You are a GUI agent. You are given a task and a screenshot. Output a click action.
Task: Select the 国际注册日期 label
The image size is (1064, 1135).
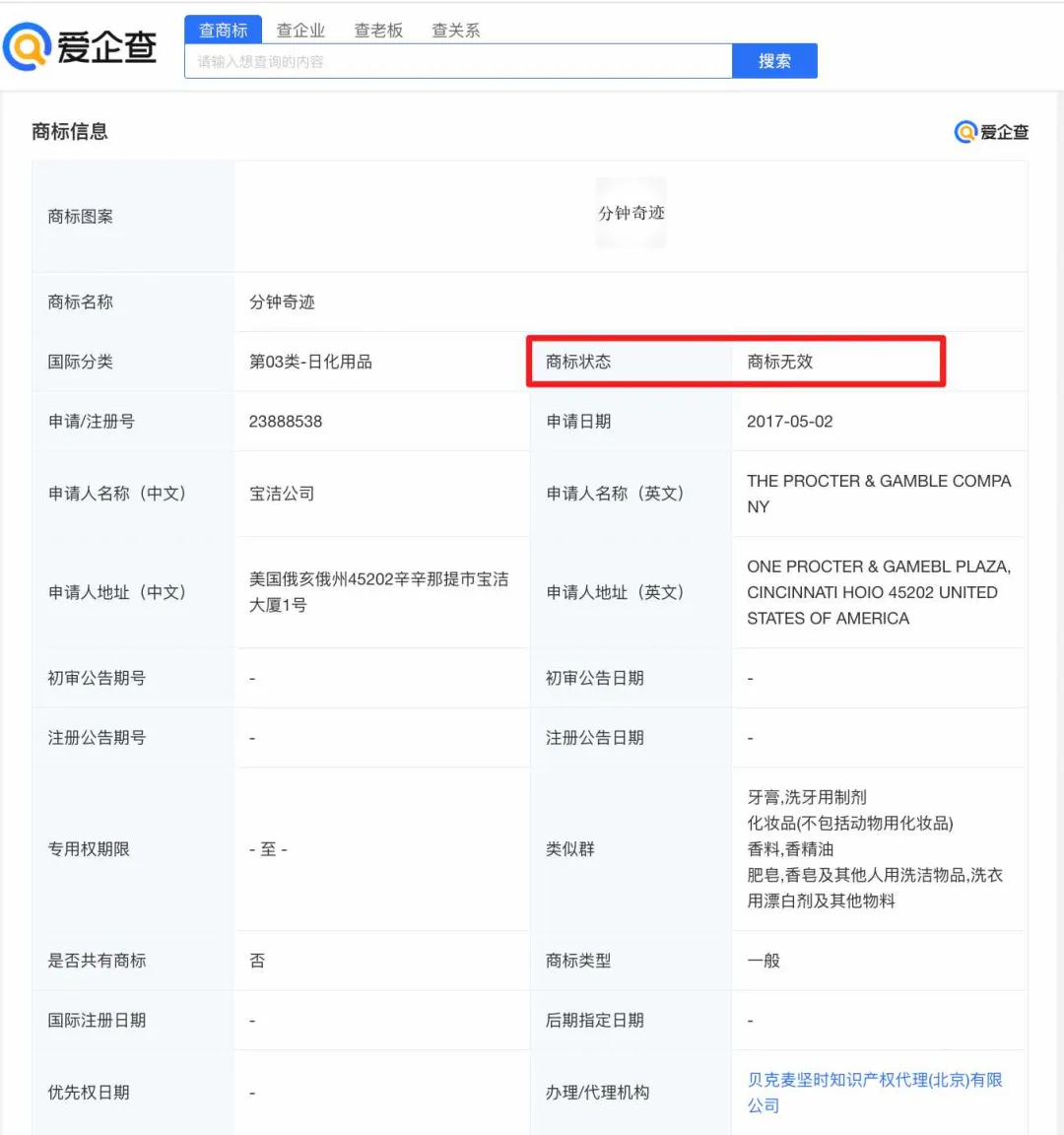coord(97,1020)
